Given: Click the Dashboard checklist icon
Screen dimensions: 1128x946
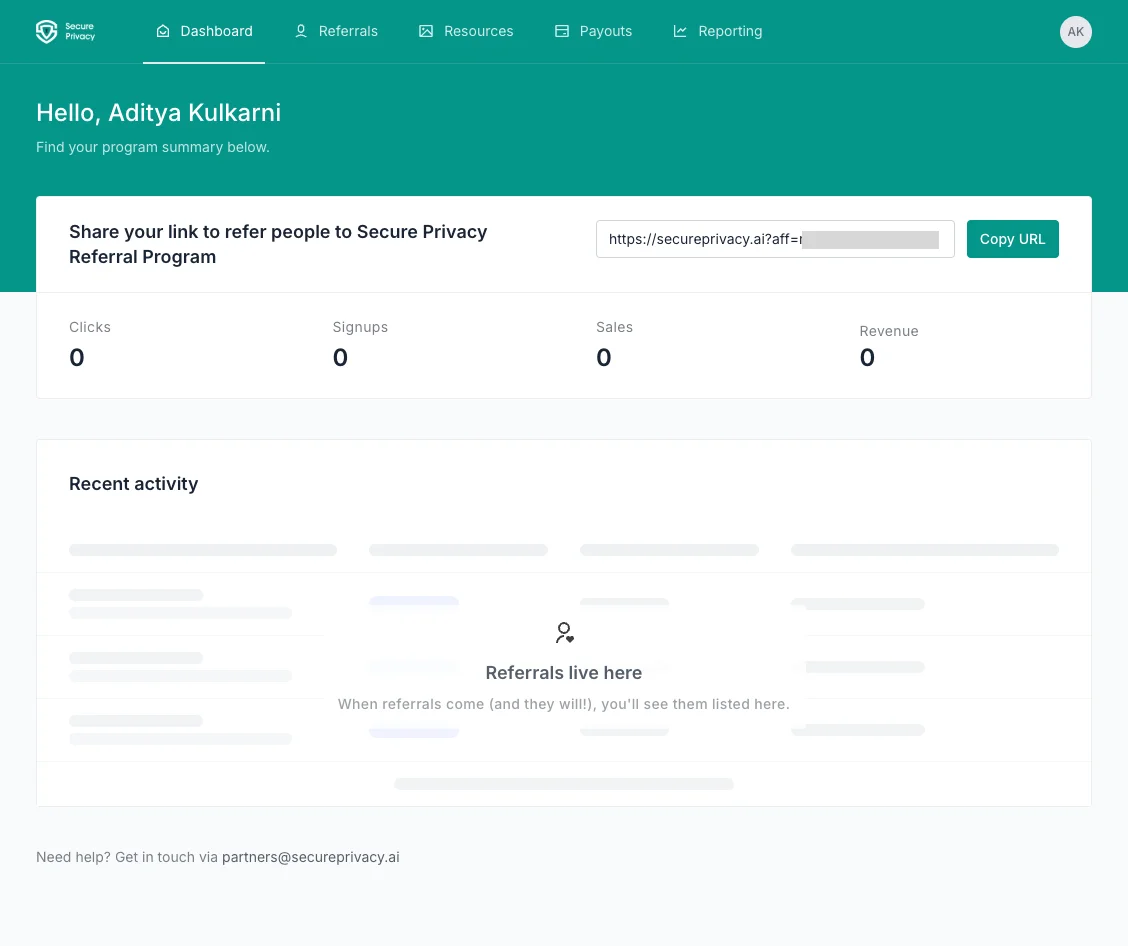Looking at the screenshot, I should pyautogui.click(x=163, y=31).
